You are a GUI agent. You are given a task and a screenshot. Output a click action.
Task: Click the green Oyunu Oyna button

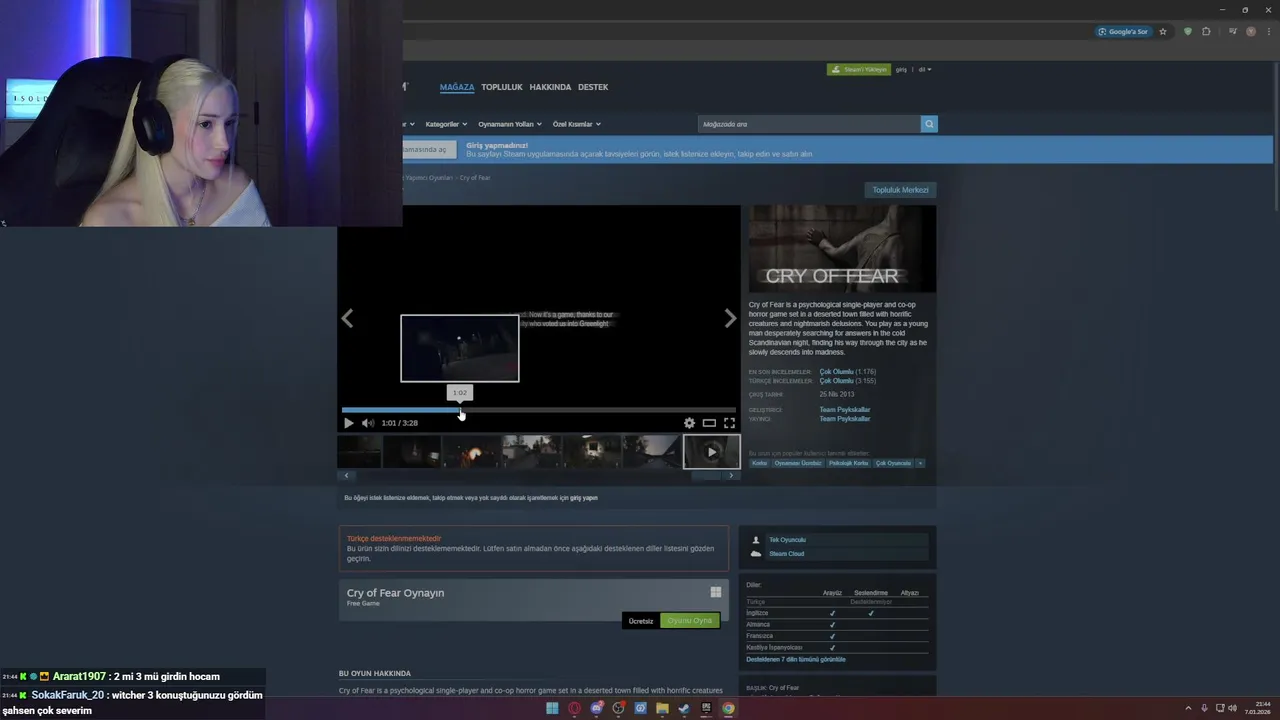[x=690, y=621]
